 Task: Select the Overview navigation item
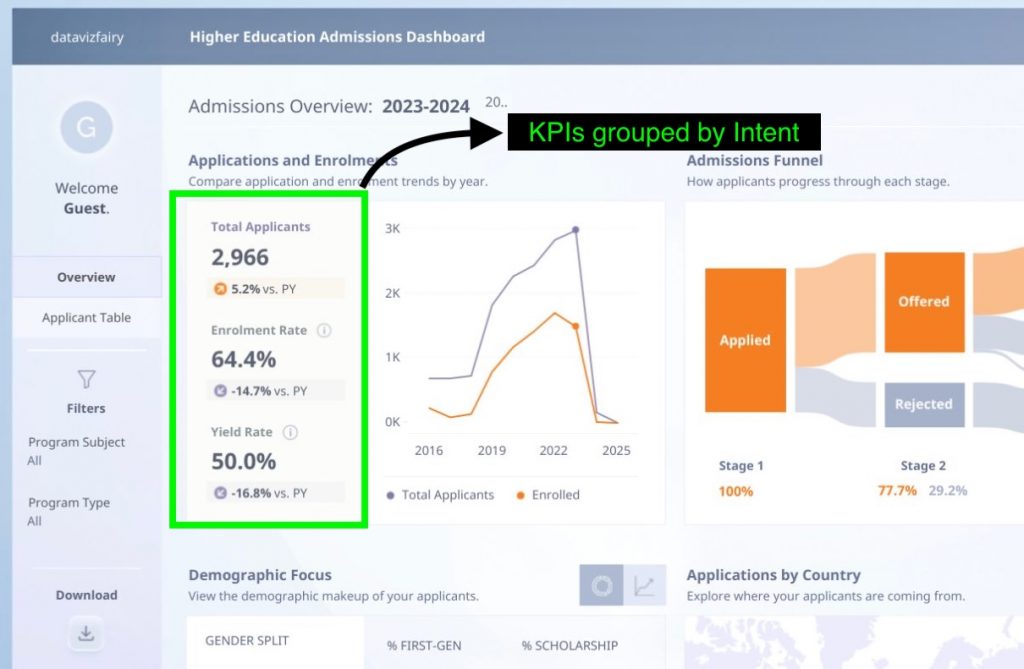coord(86,277)
